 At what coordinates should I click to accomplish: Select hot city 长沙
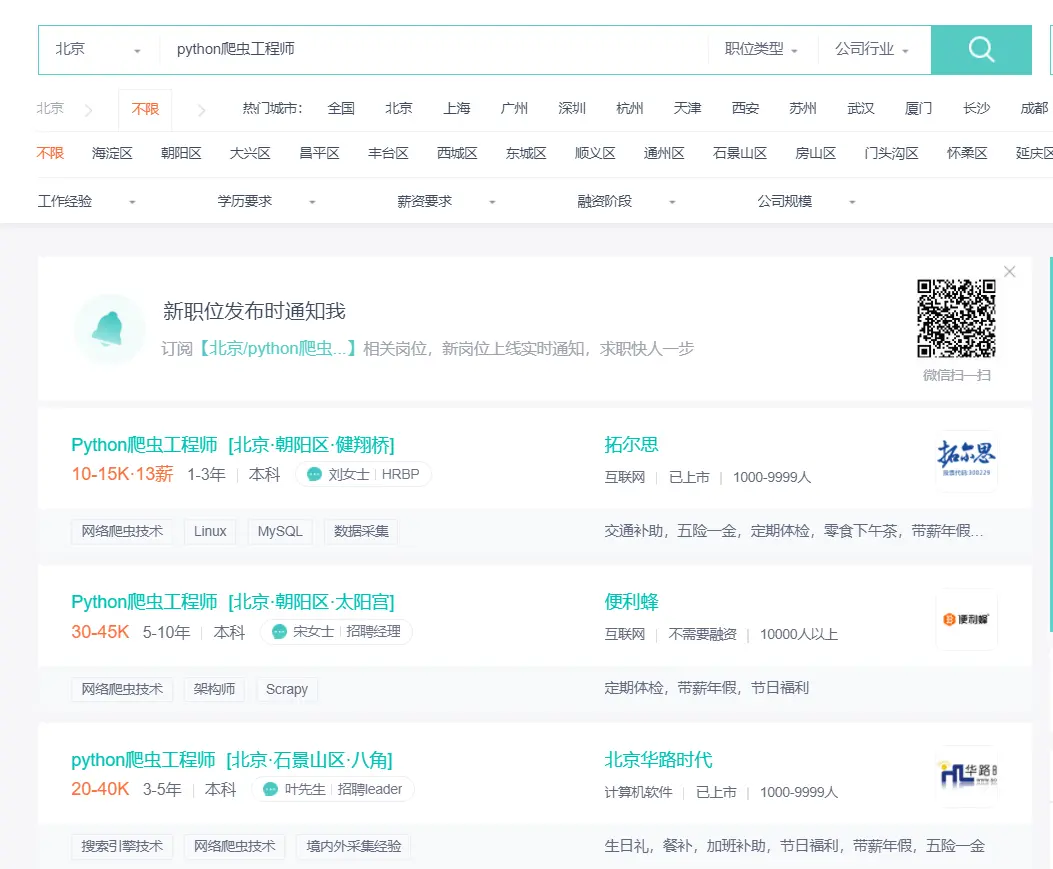pos(976,108)
